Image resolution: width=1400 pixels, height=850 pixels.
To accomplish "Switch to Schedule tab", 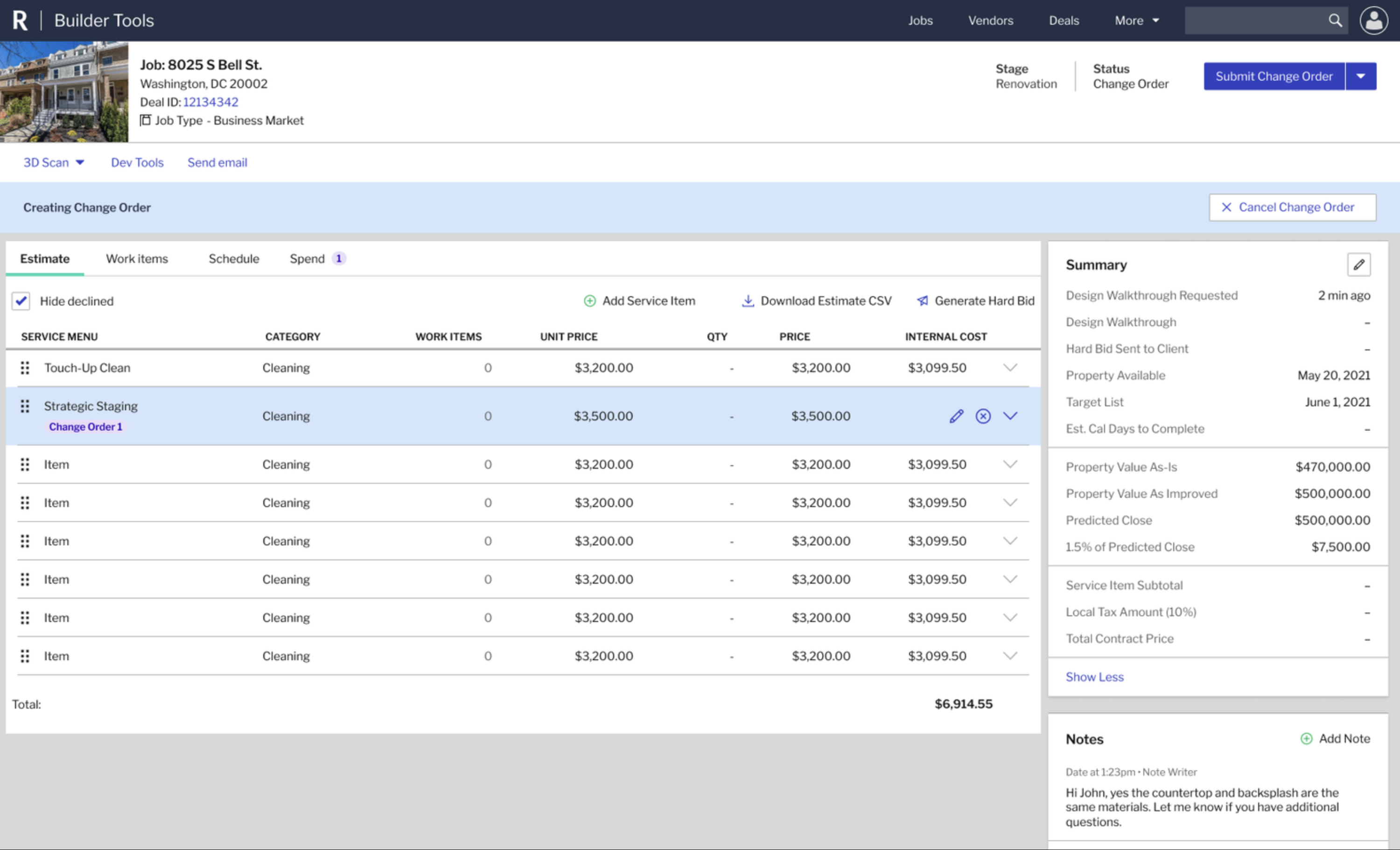I will [x=233, y=258].
